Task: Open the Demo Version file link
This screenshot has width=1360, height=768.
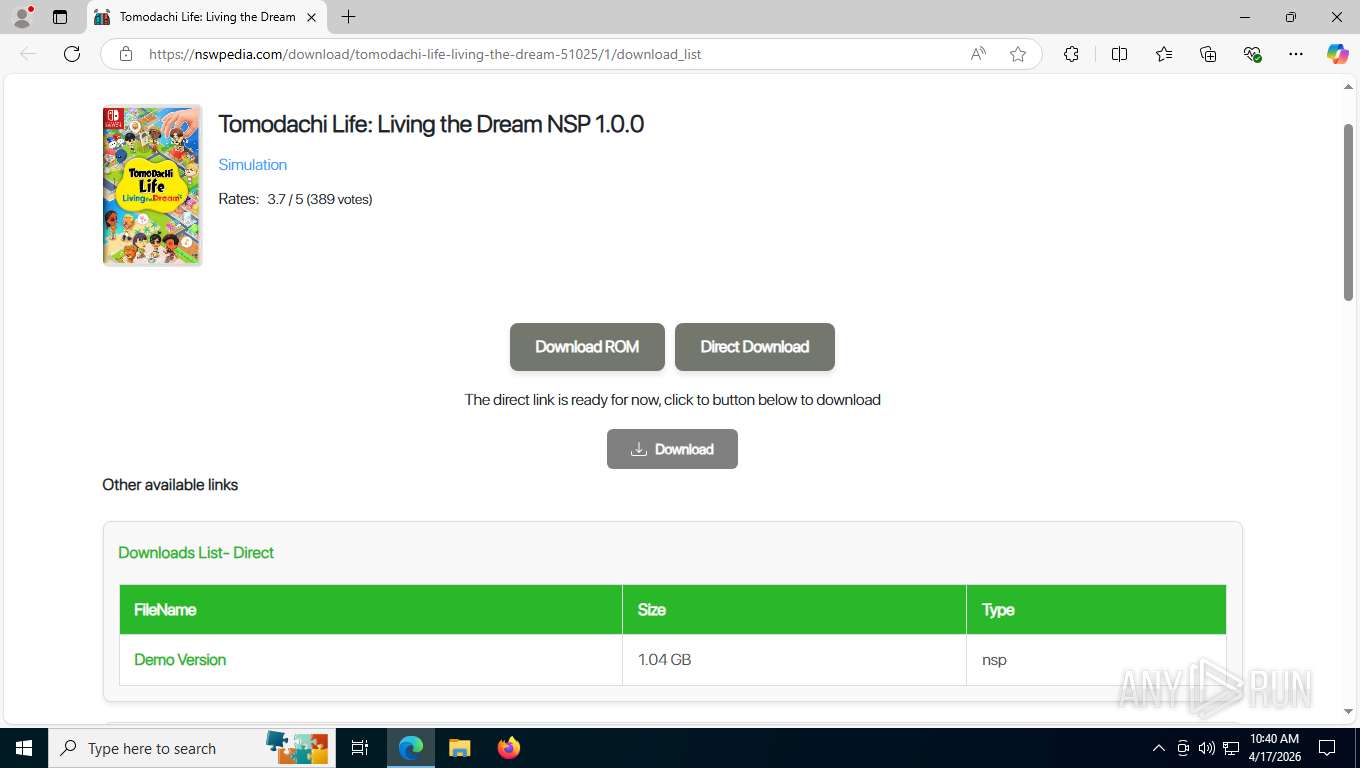Action: click(x=180, y=660)
